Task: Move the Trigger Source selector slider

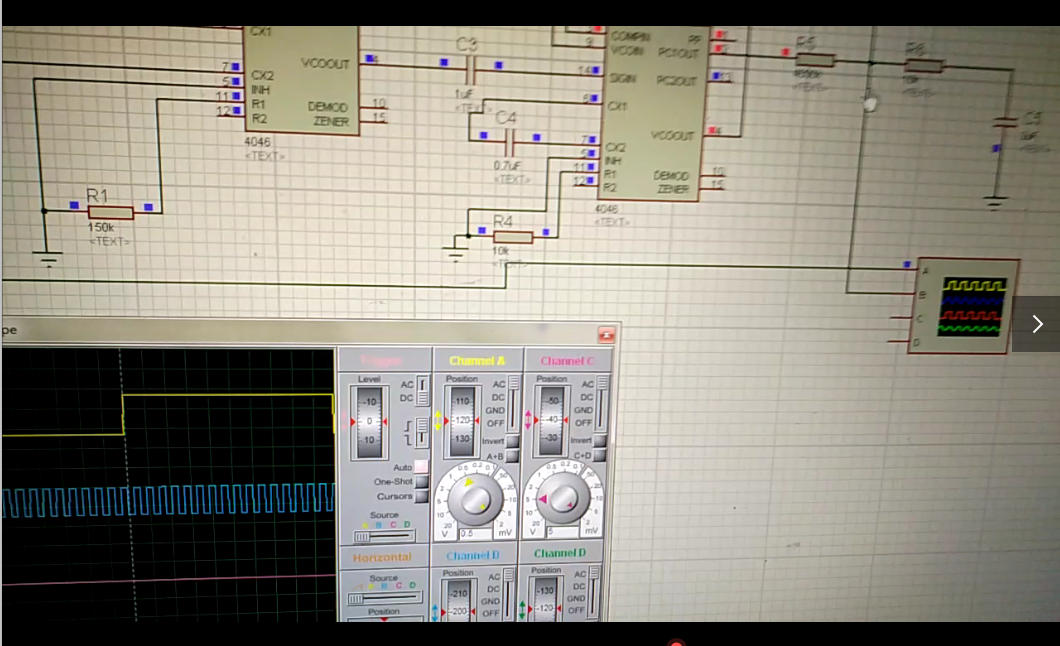Action: [x=384, y=537]
